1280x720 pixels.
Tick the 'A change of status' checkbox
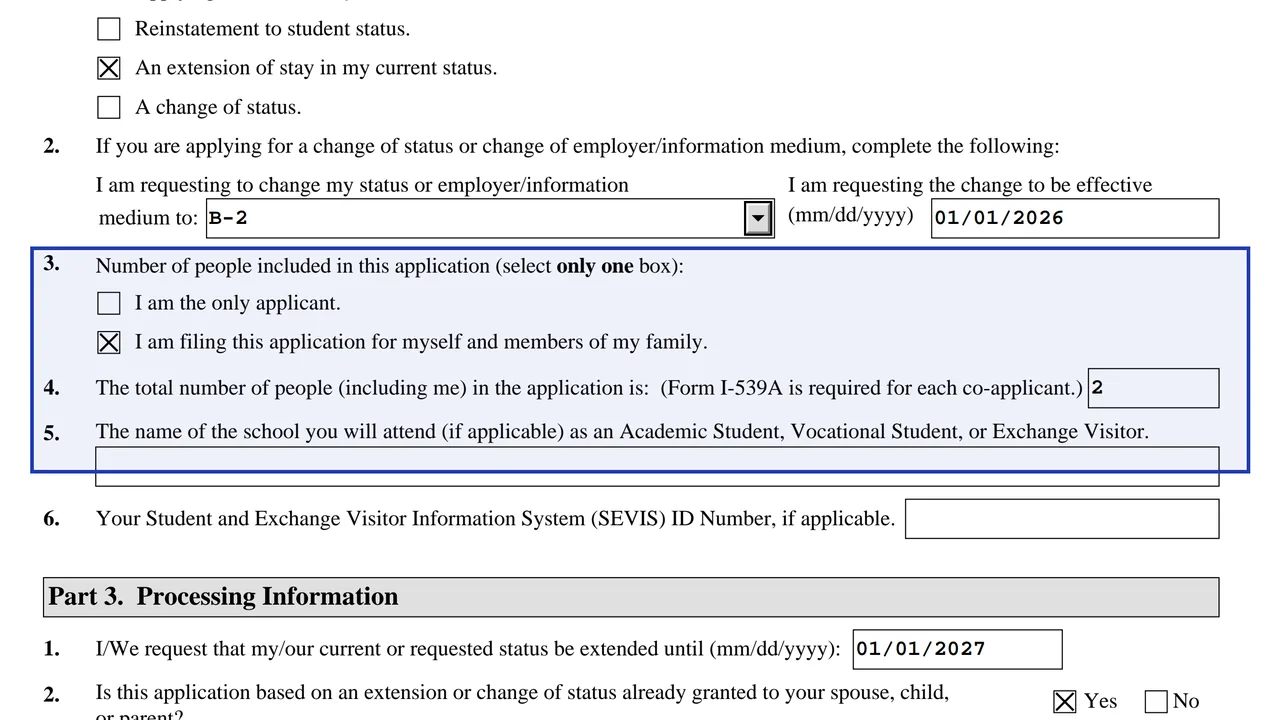(x=109, y=107)
